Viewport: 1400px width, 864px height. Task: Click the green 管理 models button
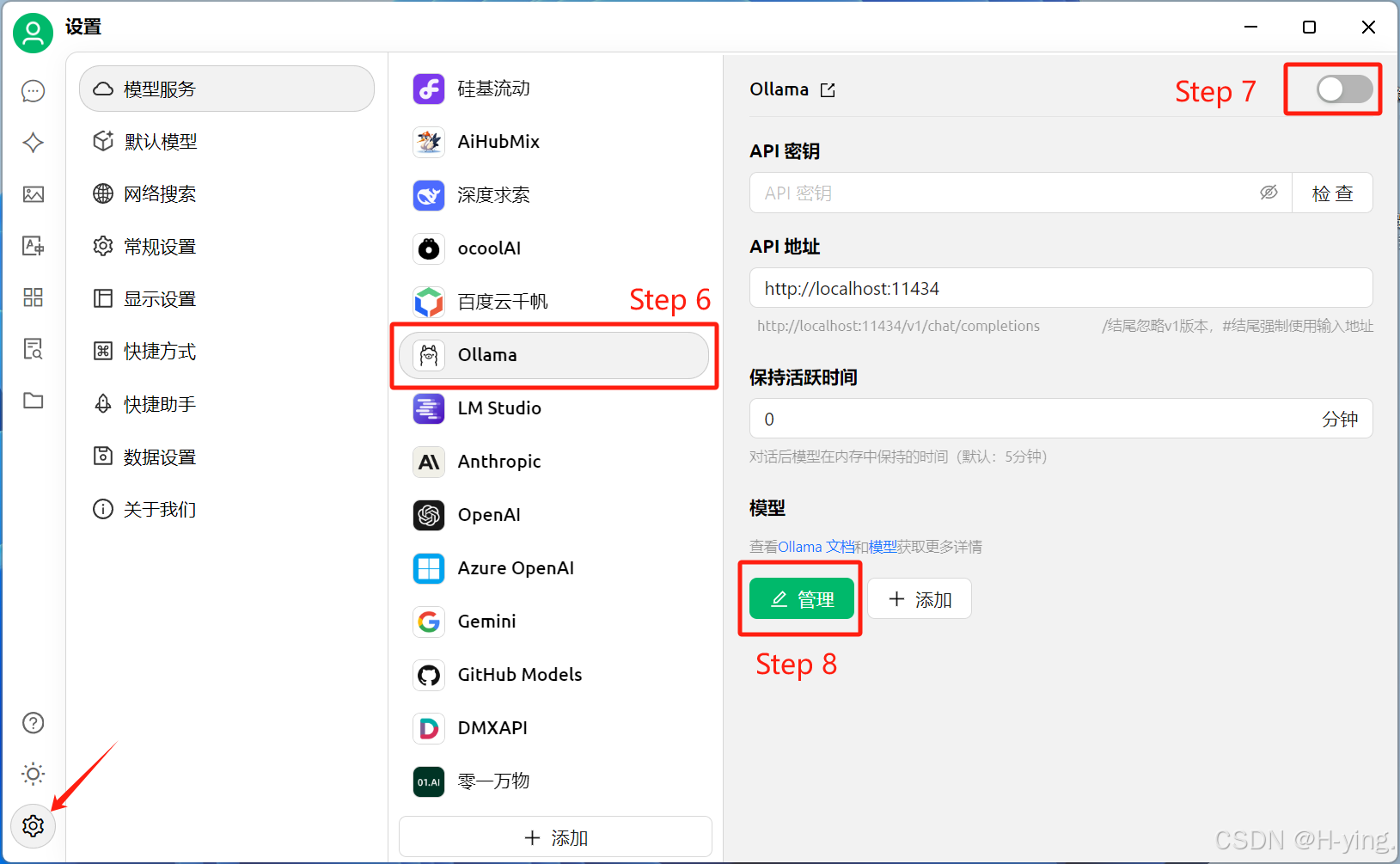(801, 598)
